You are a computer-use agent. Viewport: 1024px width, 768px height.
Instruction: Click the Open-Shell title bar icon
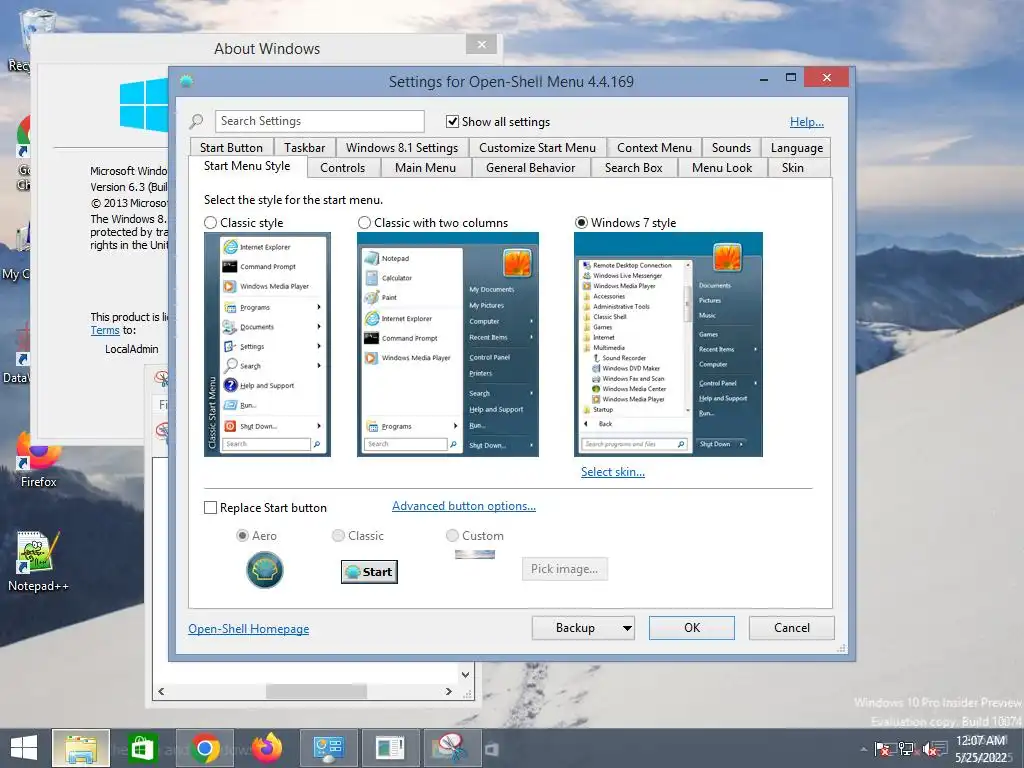tap(187, 82)
